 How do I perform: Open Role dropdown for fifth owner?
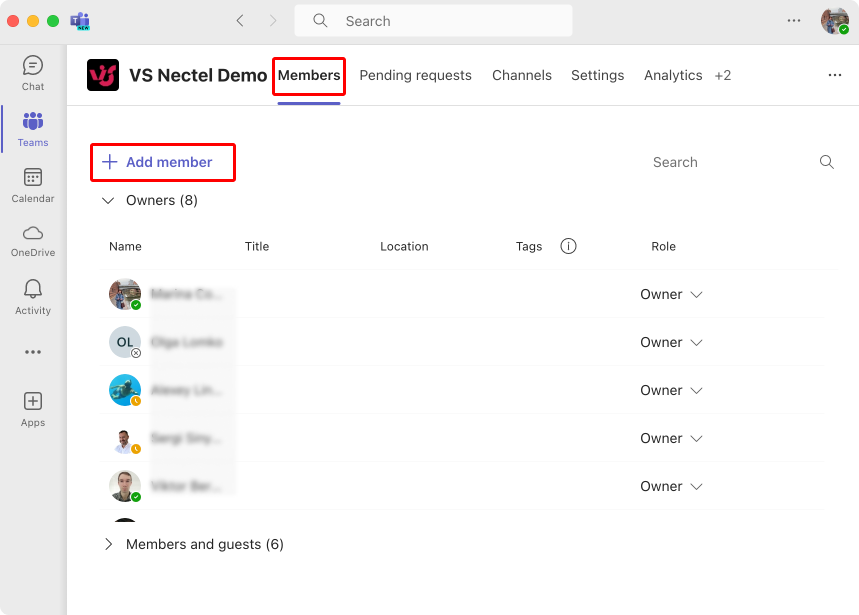[671, 486]
